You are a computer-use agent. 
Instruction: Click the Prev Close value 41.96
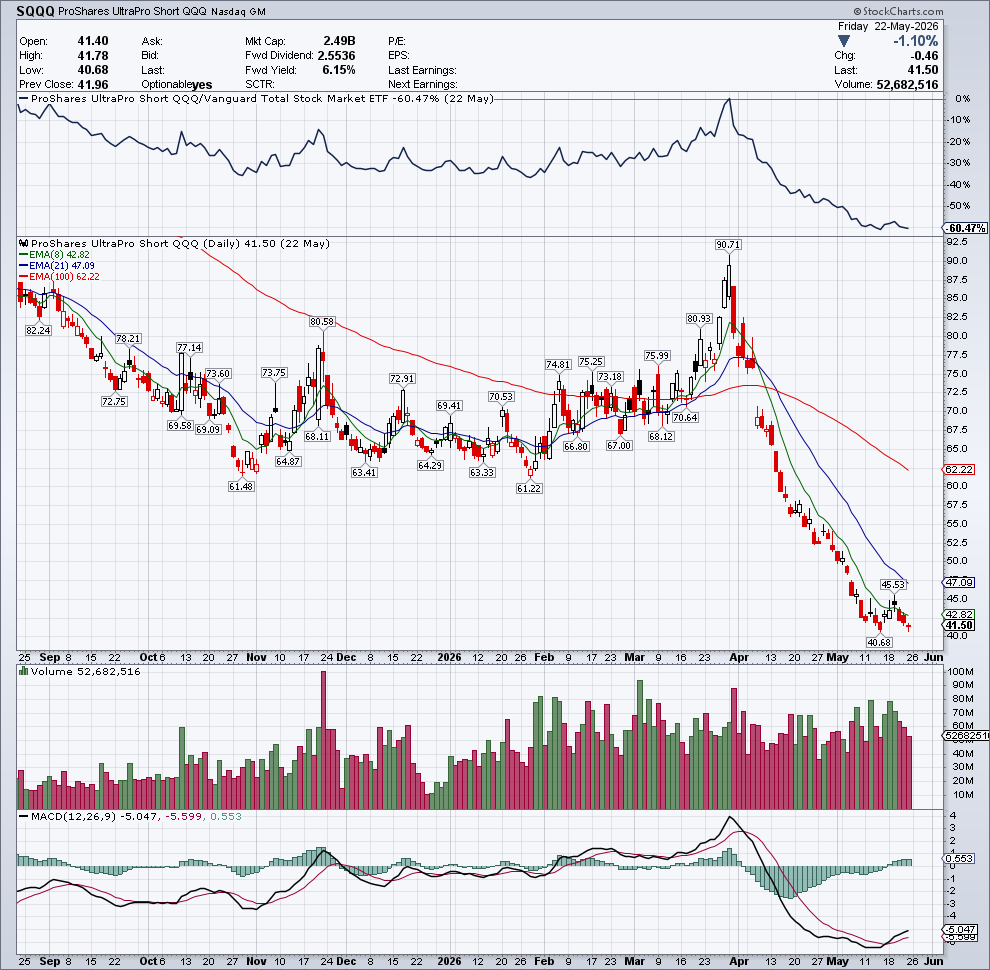pos(93,85)
